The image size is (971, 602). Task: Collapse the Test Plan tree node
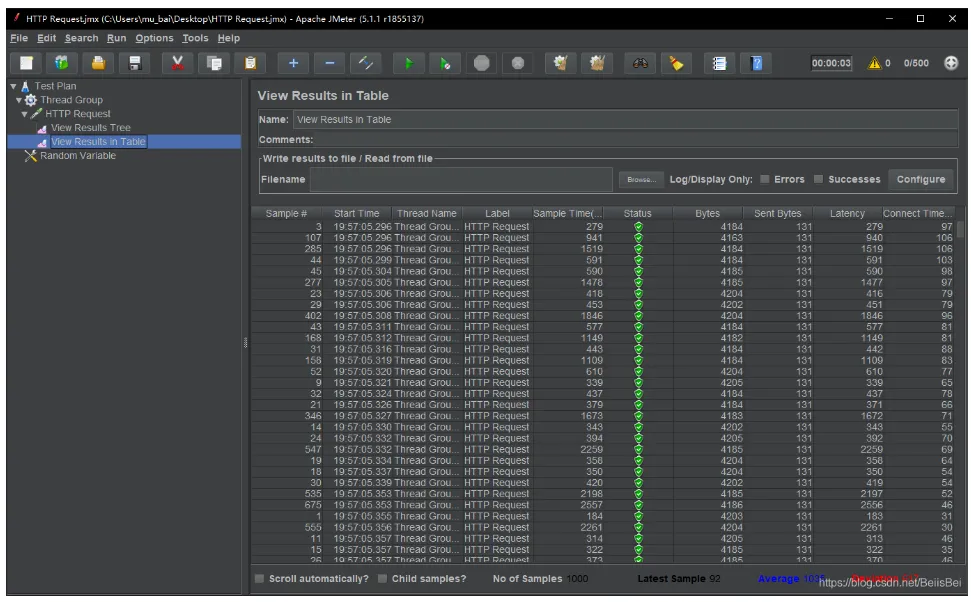click(14, 87)
